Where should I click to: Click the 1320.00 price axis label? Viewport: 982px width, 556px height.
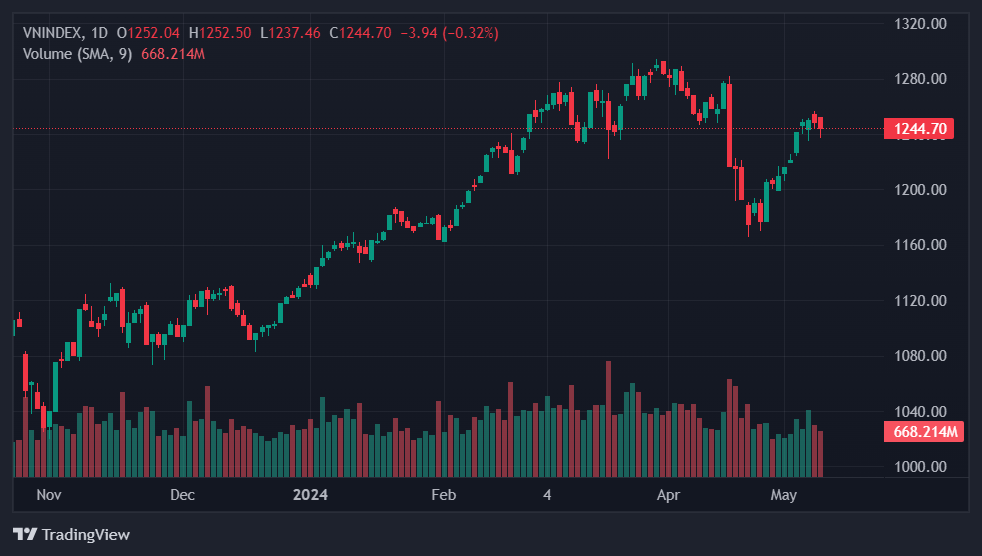pos(920,24)
